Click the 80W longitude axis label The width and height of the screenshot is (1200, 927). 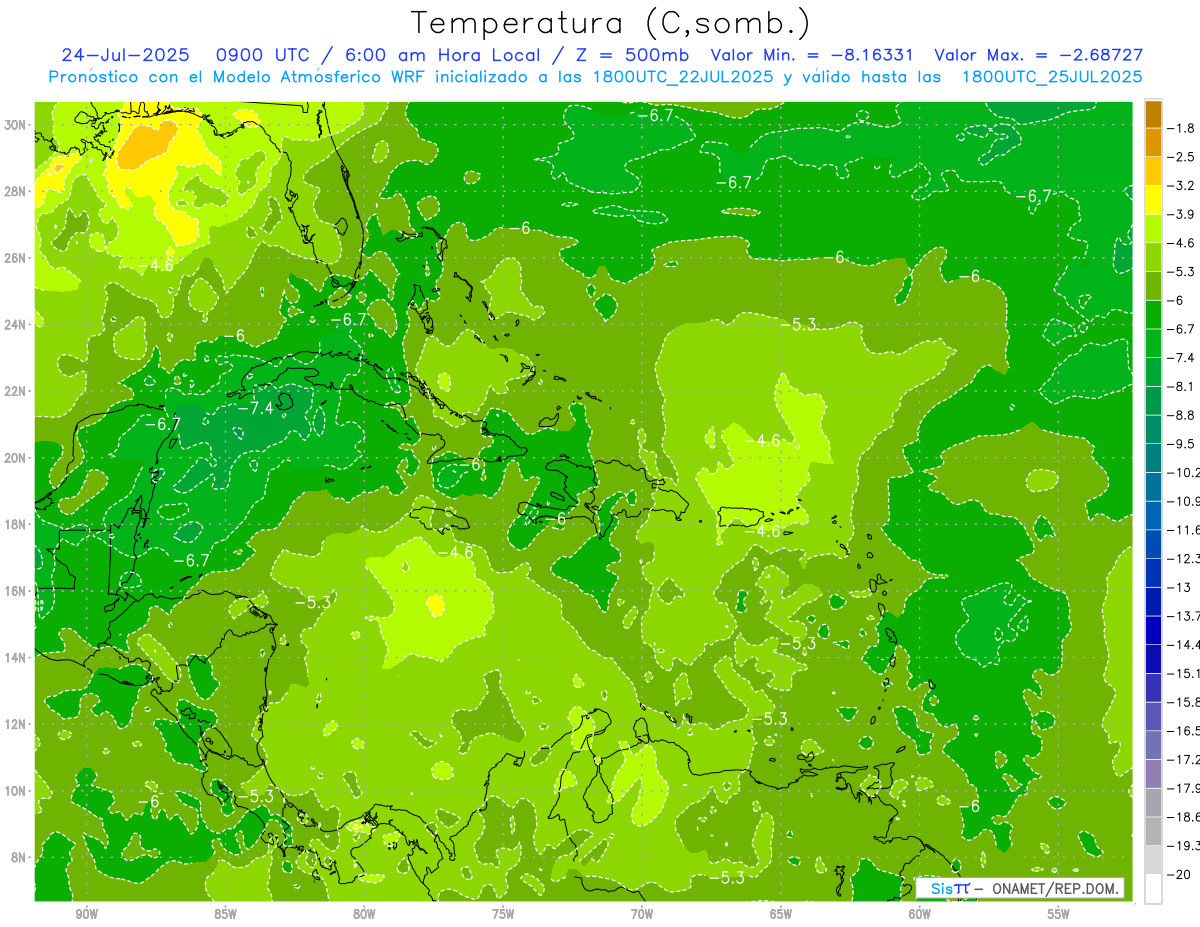click(x=364, y=914)
